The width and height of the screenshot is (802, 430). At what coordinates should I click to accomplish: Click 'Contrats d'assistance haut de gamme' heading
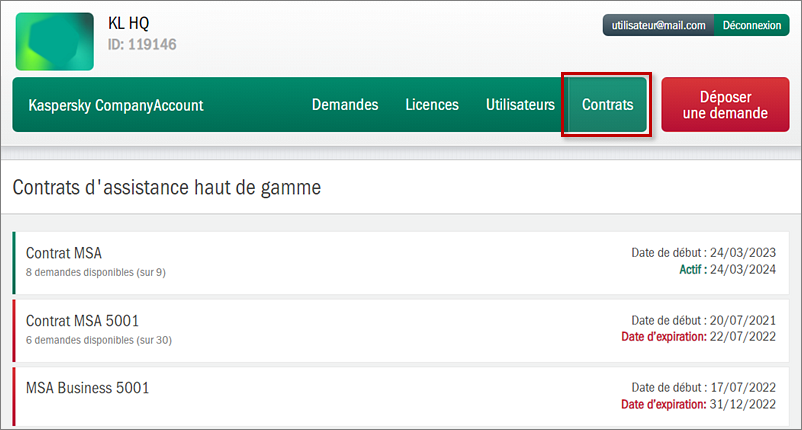[x=167, y=188]
